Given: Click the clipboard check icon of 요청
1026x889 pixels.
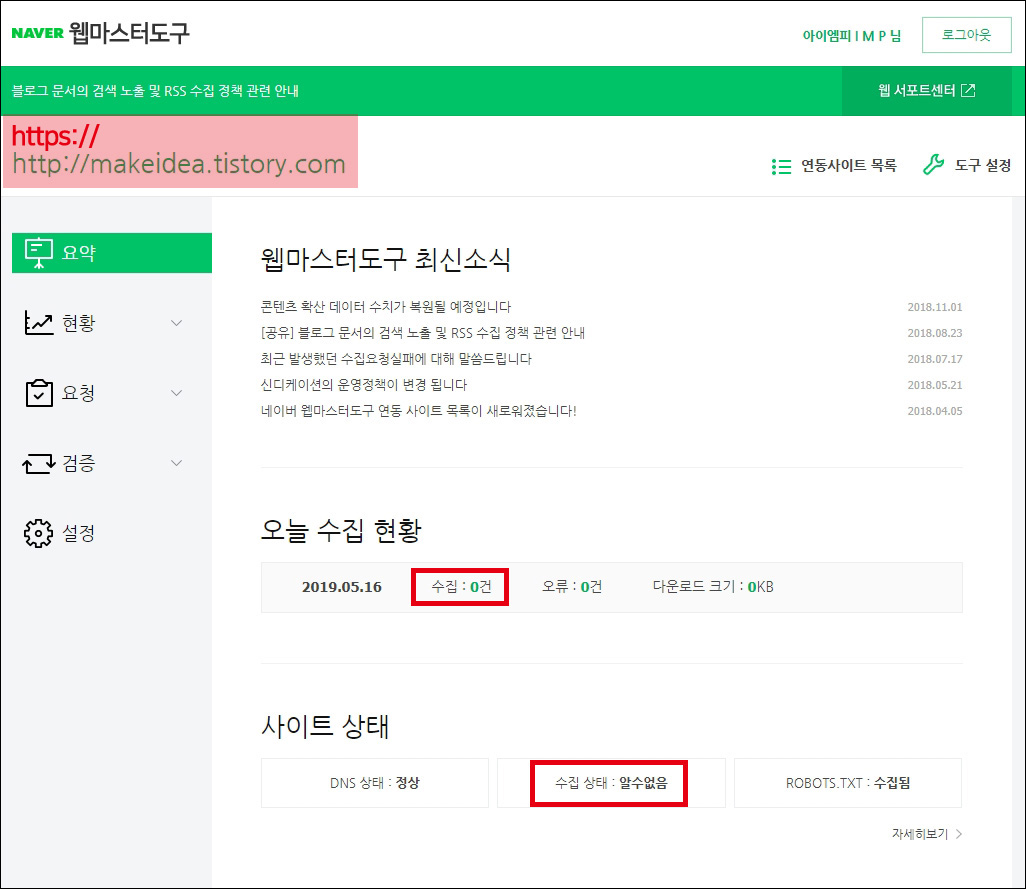Looking at the screenshot, I should 39,393.
